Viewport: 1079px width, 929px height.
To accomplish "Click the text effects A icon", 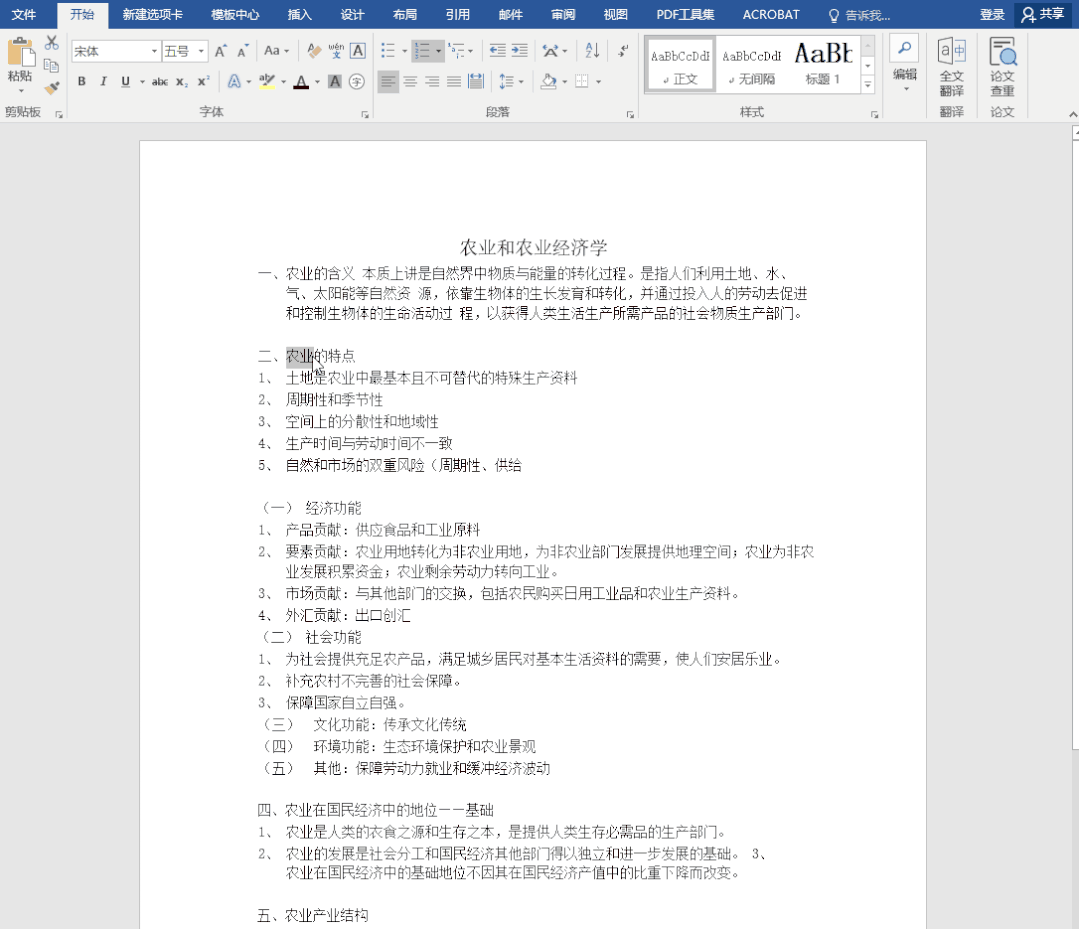I will [x=234, y=82].
